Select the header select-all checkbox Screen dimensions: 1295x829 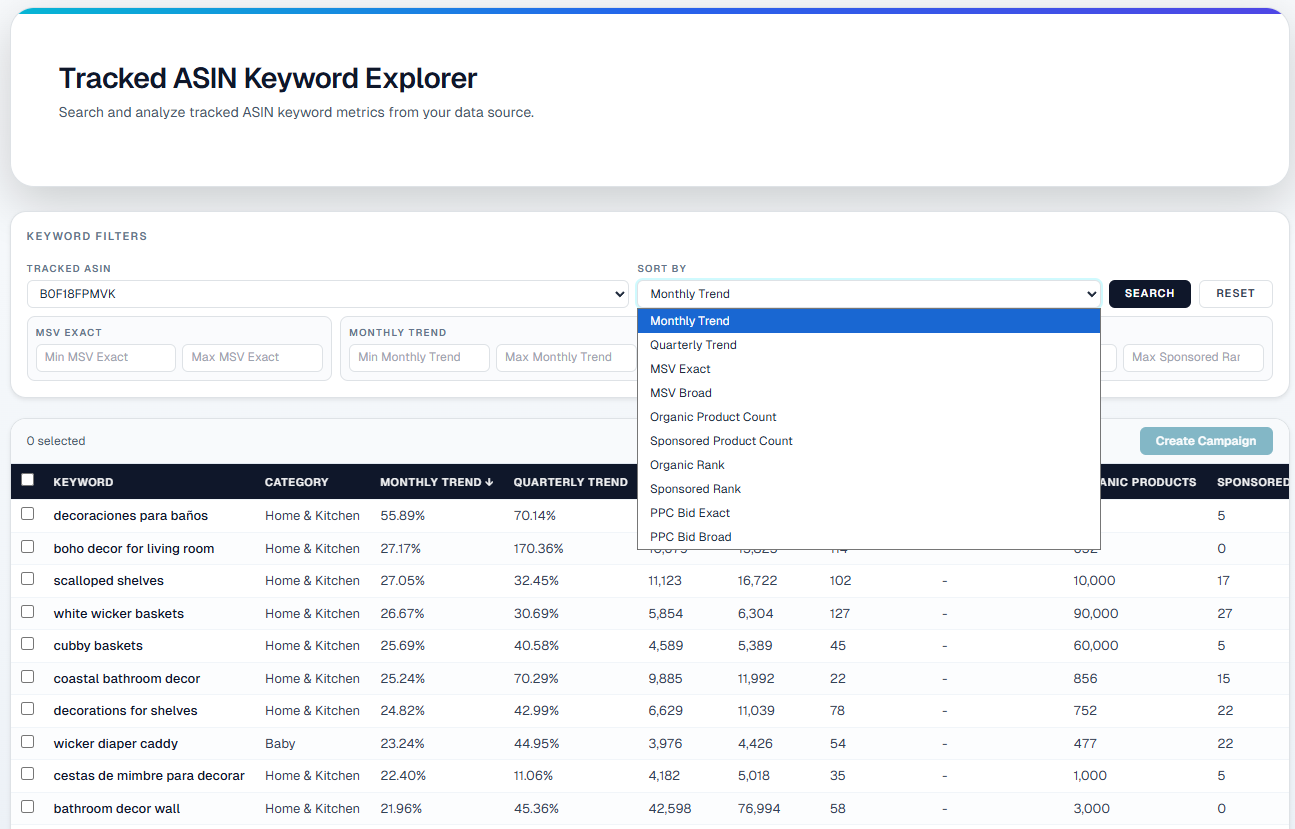pyautogui.click(x=28, y=480)
